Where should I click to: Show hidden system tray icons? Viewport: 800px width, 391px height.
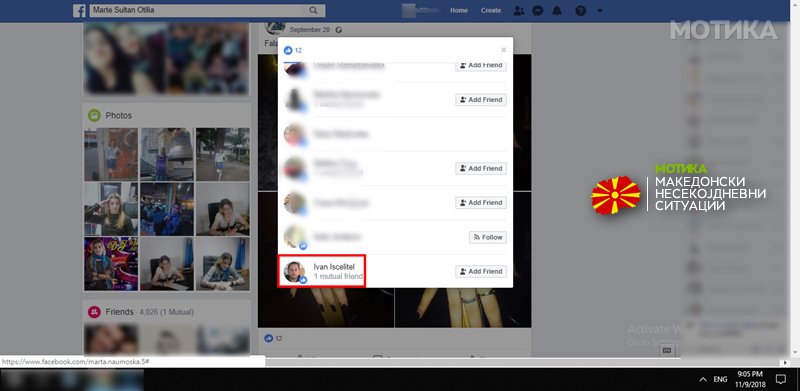[703, 379]
